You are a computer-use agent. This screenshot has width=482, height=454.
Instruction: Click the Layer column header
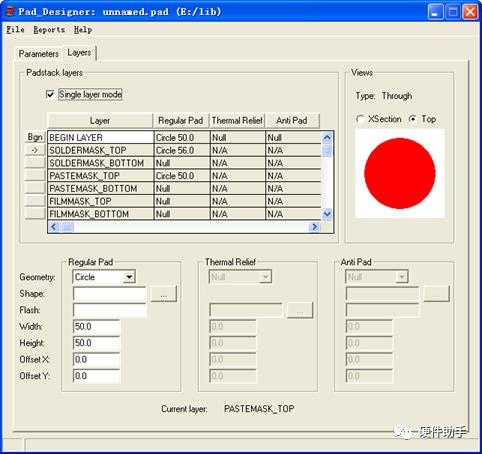(100, 121)
